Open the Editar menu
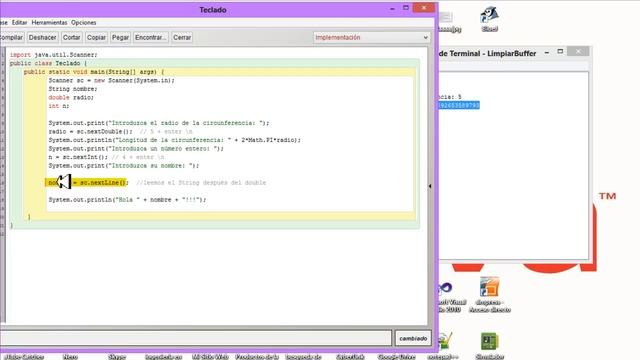Viewport: 640px width, 360px height. [19, 22]
